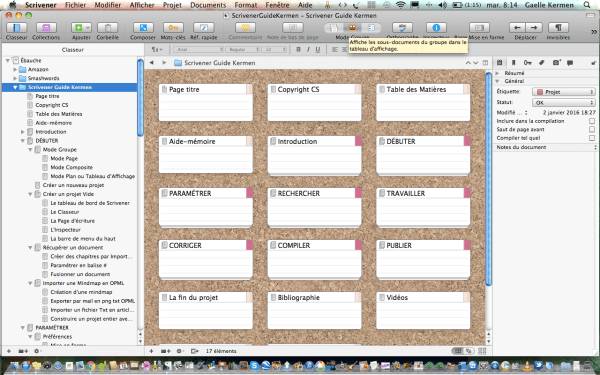Viewport: 600px width, 375px height.
Task: Switch to outliner plan view mode
Action: [x=371, y=28]
